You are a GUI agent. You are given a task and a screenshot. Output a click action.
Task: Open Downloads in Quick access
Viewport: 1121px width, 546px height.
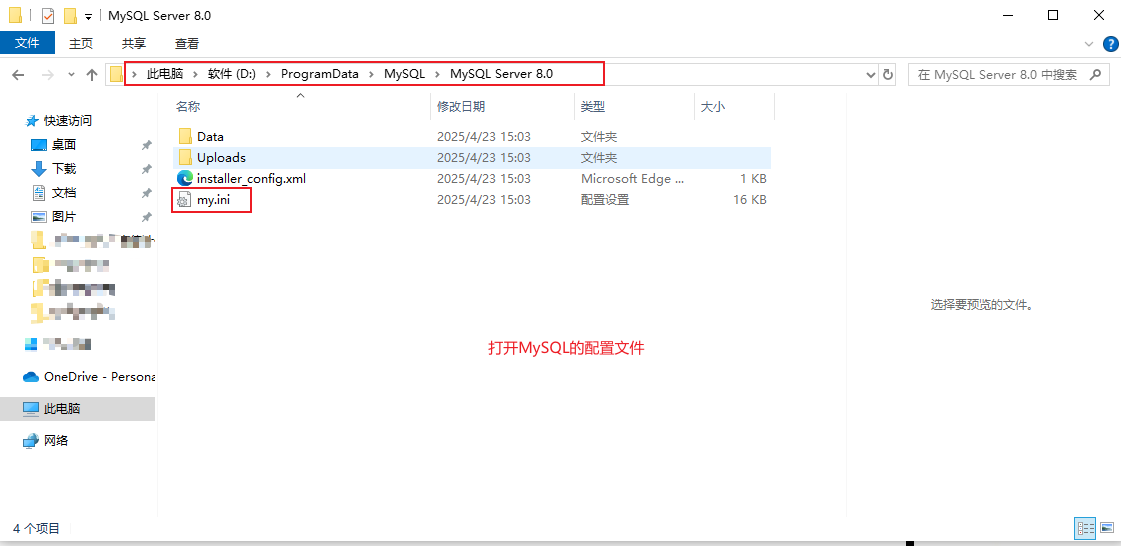64,169
